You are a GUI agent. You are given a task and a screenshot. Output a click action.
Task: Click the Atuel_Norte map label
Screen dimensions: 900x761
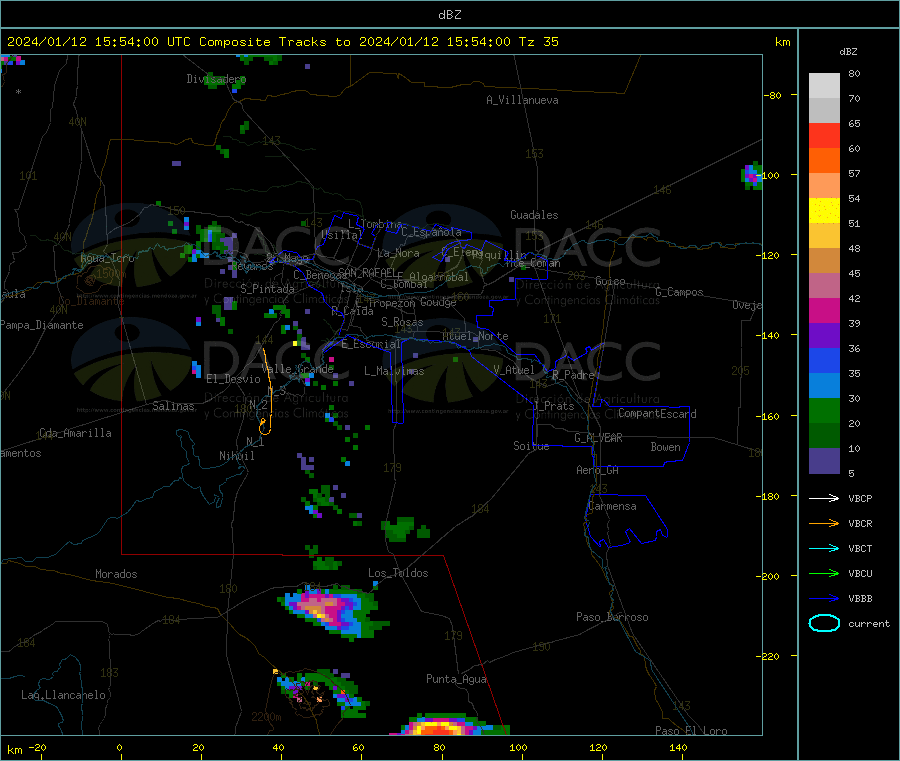[x=475, y=336]
